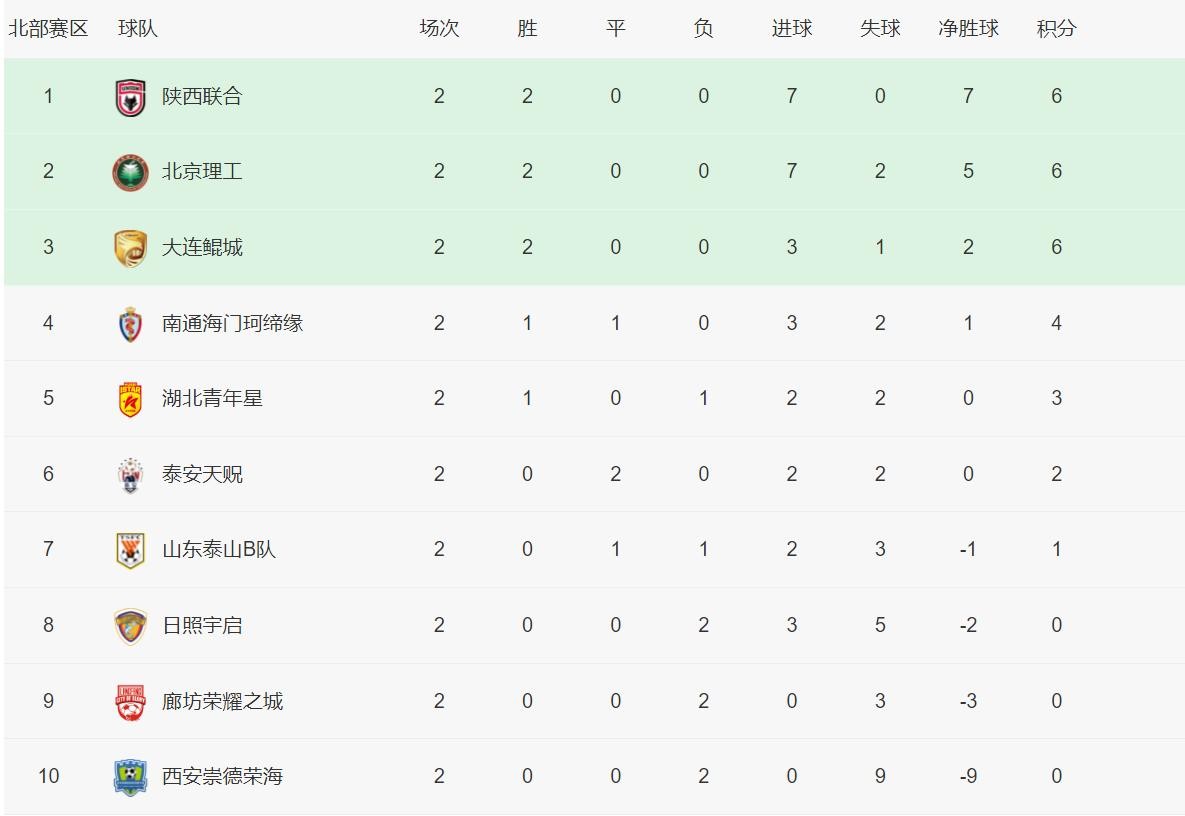This screenshot has width=1185, height=816.
Task: Click the 北部赛区 header label
Action: point(48,29)
